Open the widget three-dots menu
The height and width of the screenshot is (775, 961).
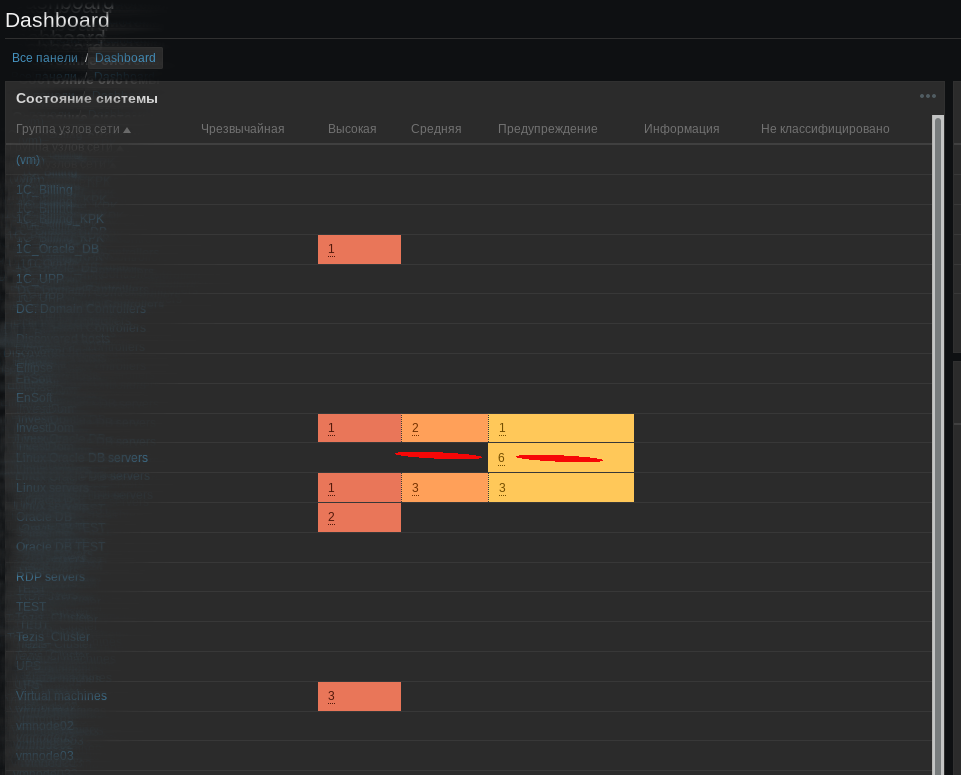point(927,96)
